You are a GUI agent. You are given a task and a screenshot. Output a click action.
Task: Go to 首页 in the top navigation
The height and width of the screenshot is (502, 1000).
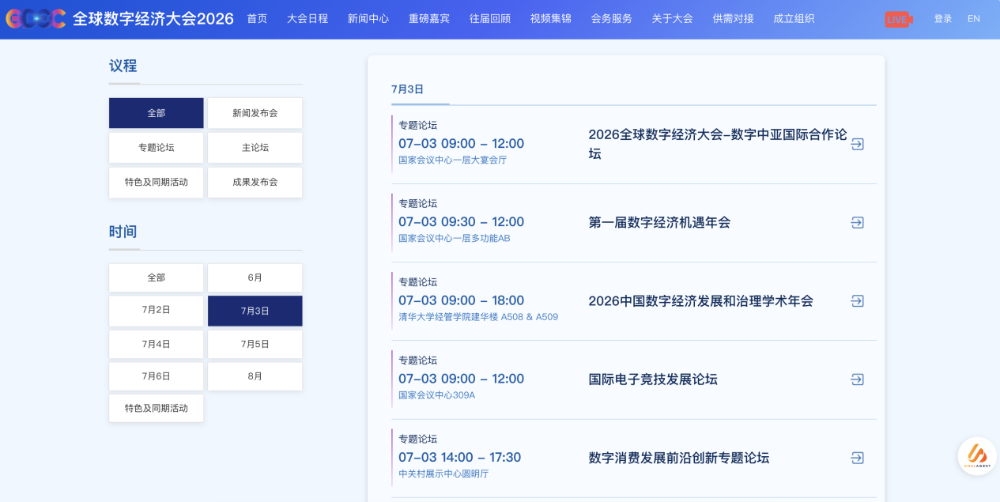point(257,18)
